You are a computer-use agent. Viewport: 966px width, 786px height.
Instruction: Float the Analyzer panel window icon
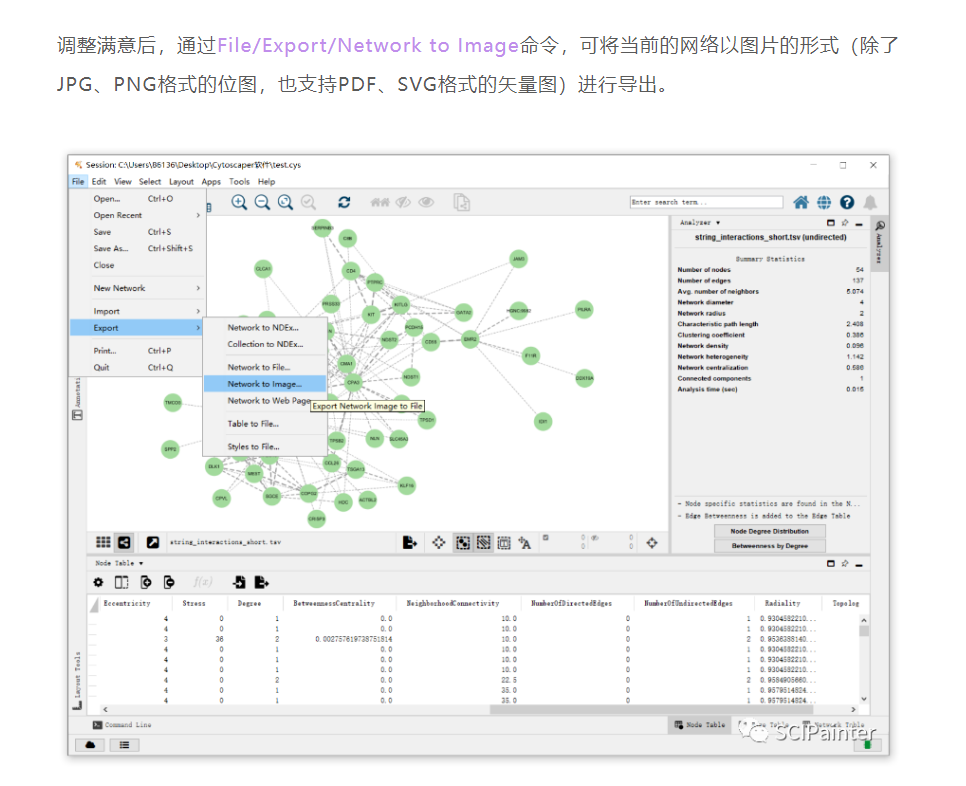(830, 222)
